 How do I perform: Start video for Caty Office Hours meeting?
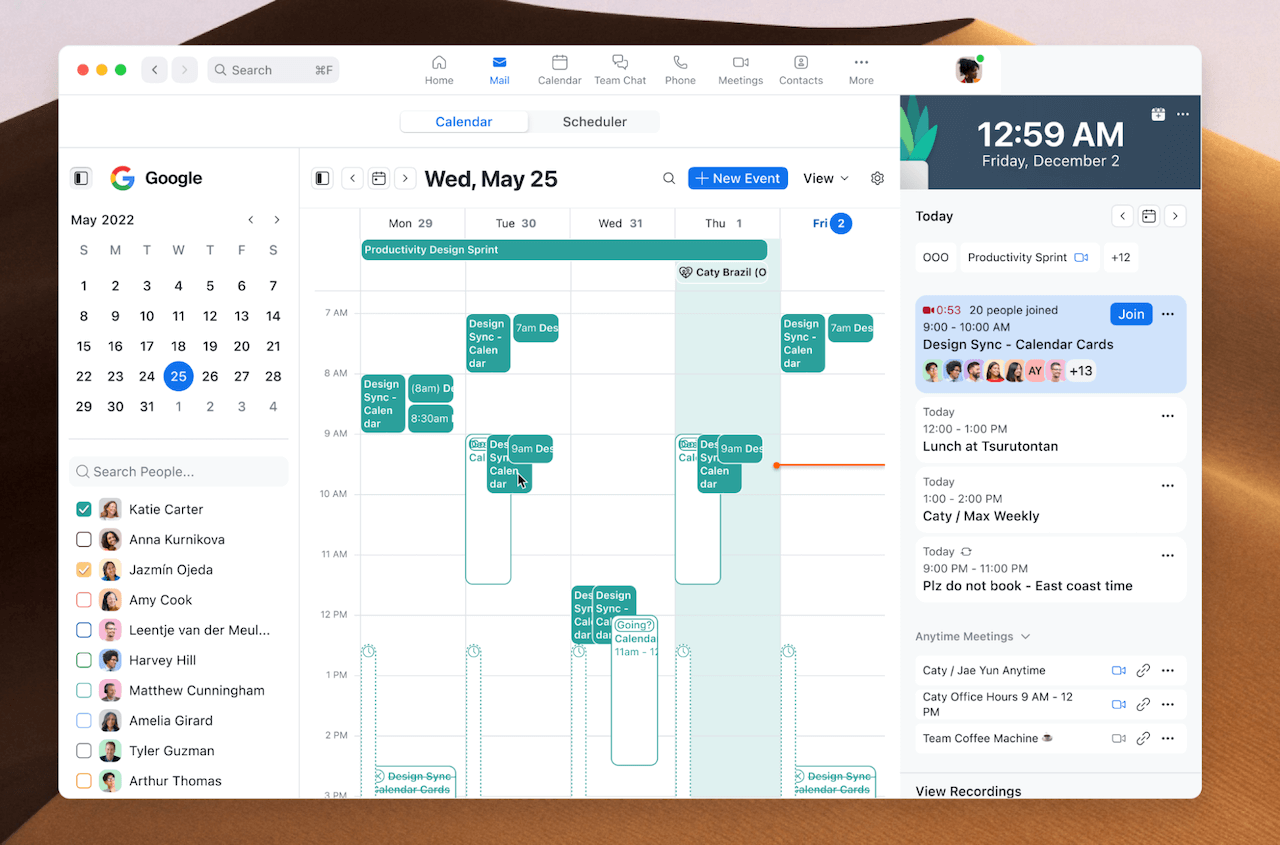1119,705
